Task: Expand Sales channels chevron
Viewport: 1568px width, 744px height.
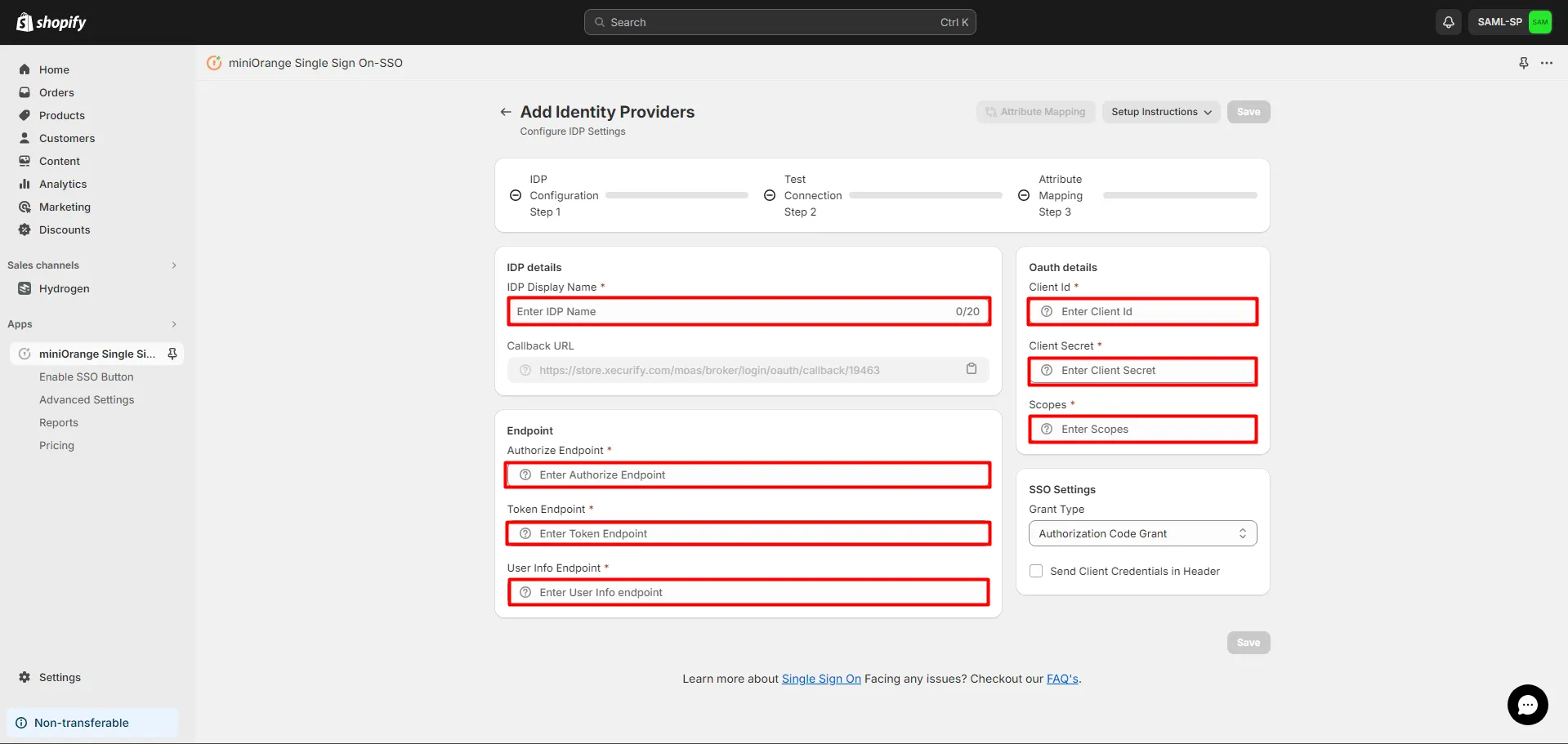Action: point(174,265)
